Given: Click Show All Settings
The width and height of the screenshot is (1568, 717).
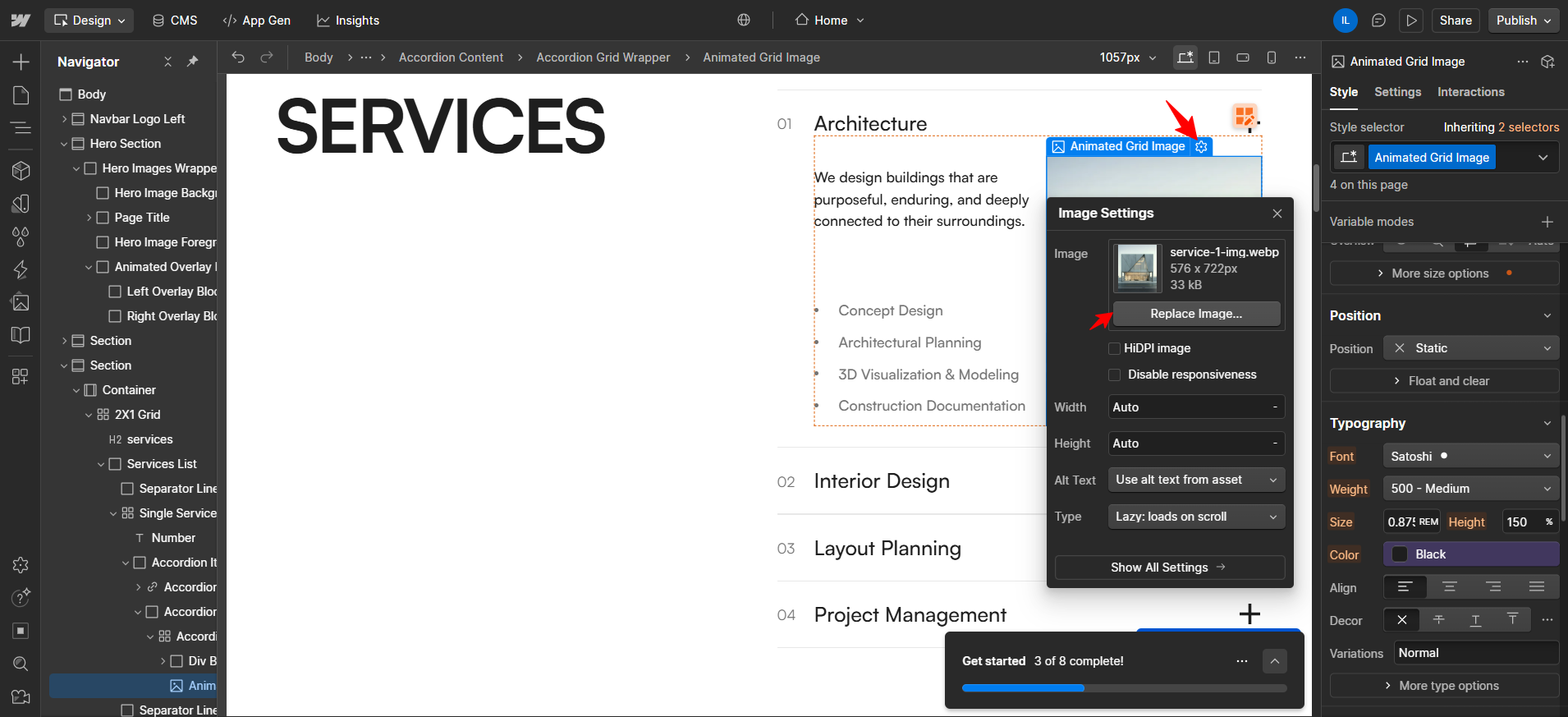Looking at the screenshot, I should pyautogui.click(x=1170, y=568).
